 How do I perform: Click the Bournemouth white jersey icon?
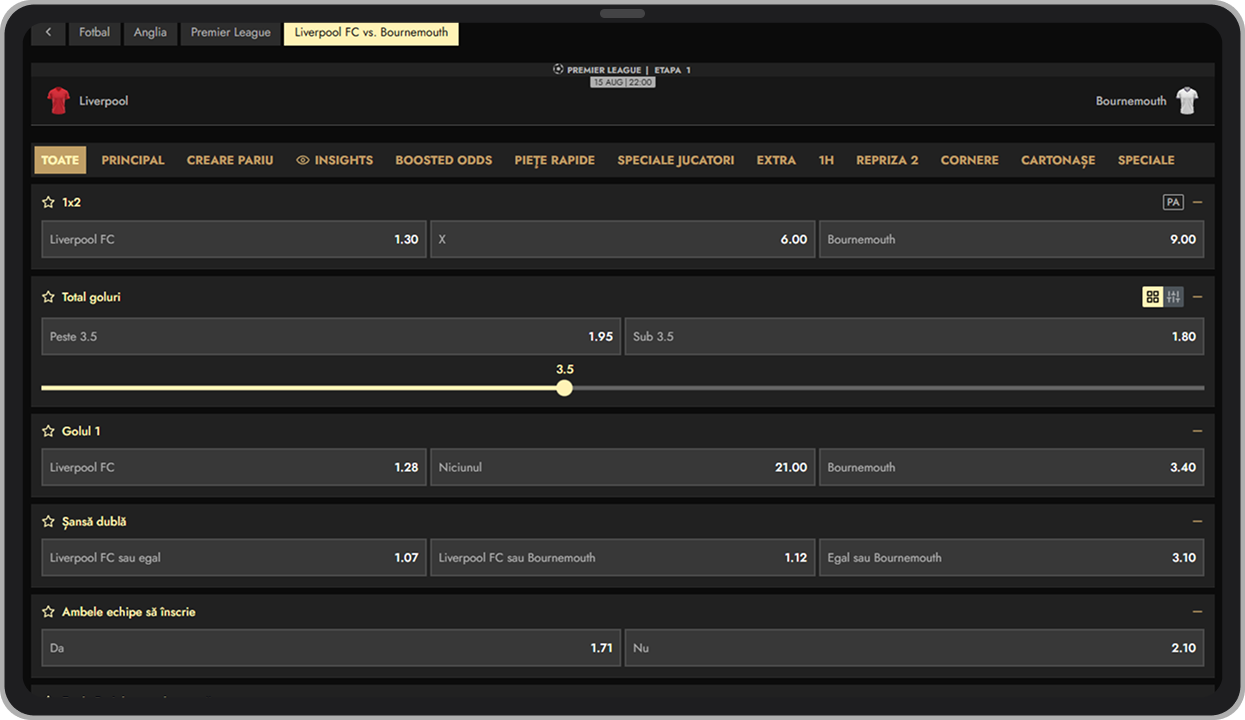pos(1187,101)
